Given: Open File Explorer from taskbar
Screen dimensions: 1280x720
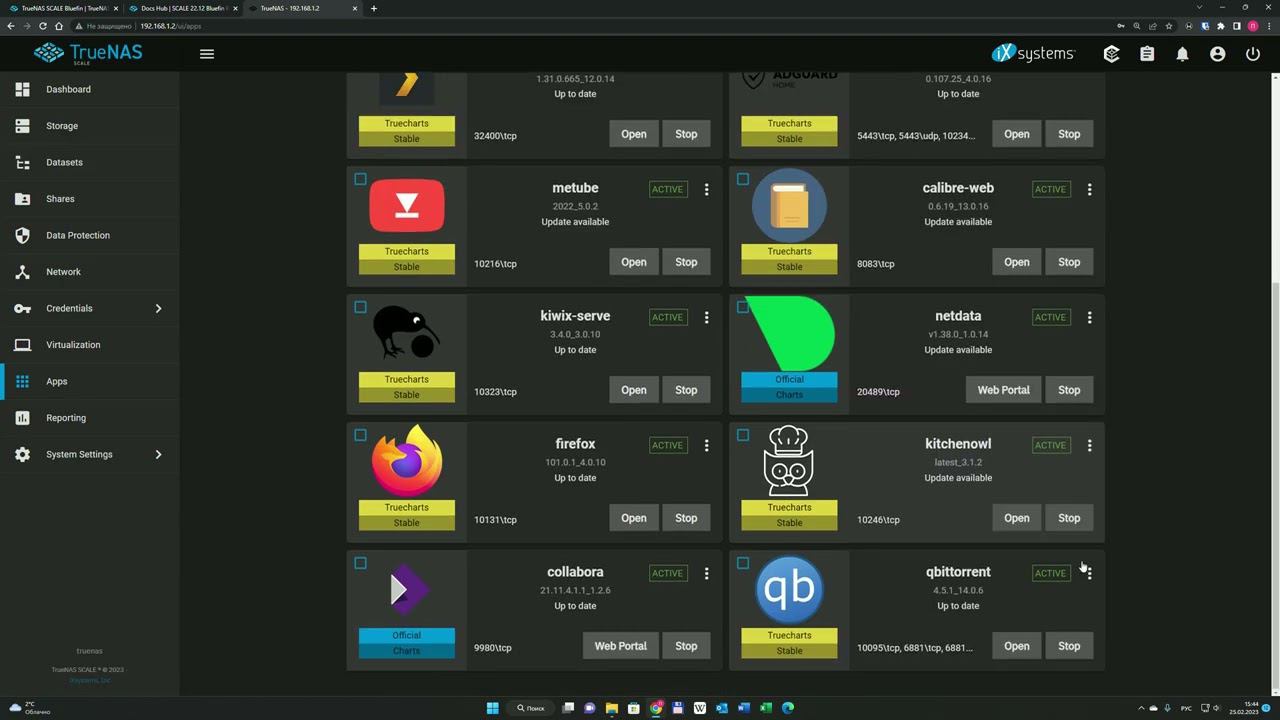Looking at the screenshot, I should click(x=612, y=708).
